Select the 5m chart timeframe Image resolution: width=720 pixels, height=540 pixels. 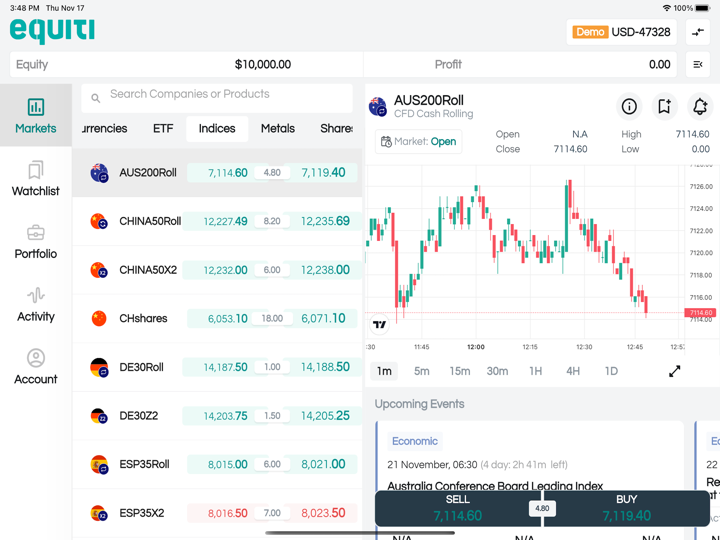click(422, 371)
